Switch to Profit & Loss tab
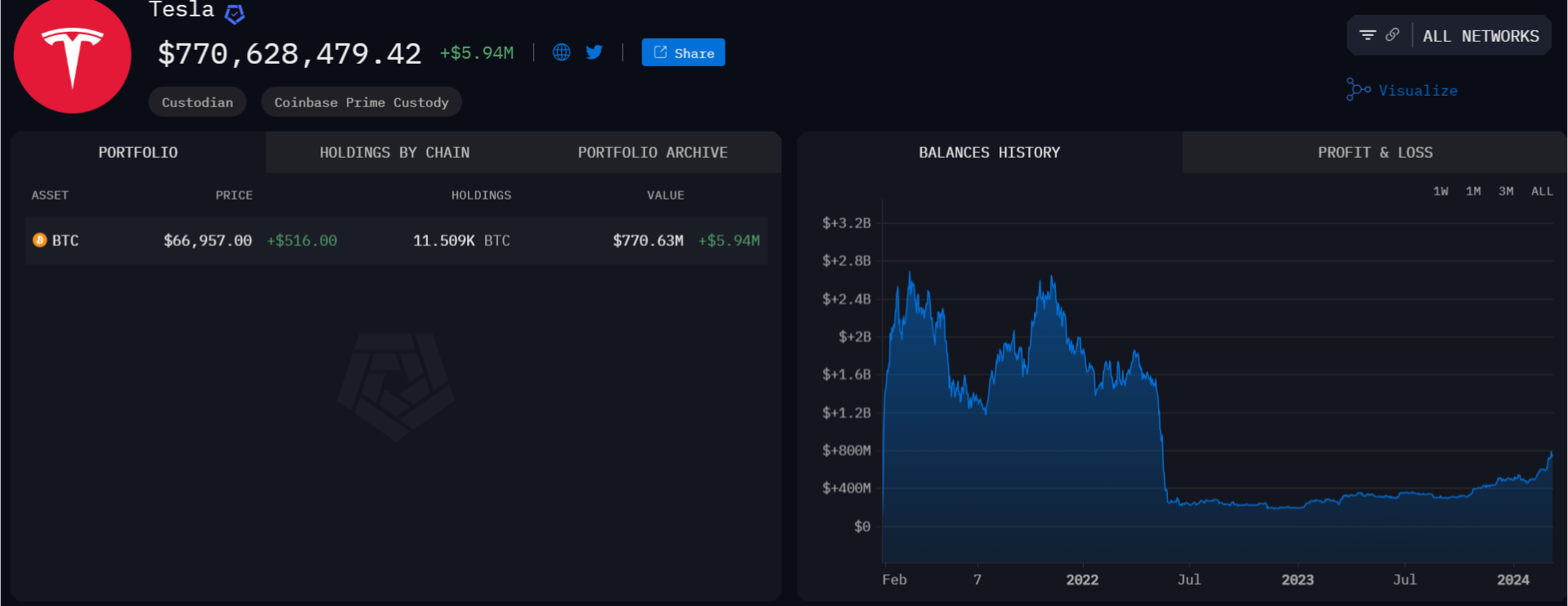The width and height of the screenshot is (1568, 606). point(1375,153)
